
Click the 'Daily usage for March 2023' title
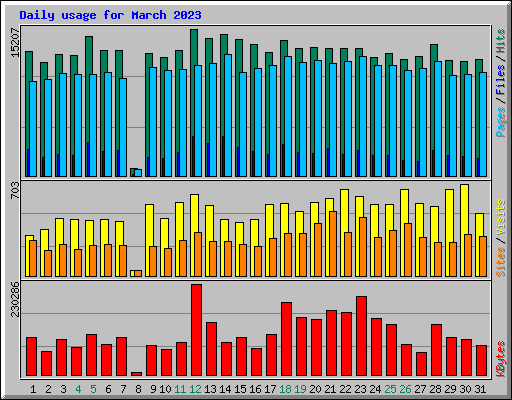(x=110, y=15)
